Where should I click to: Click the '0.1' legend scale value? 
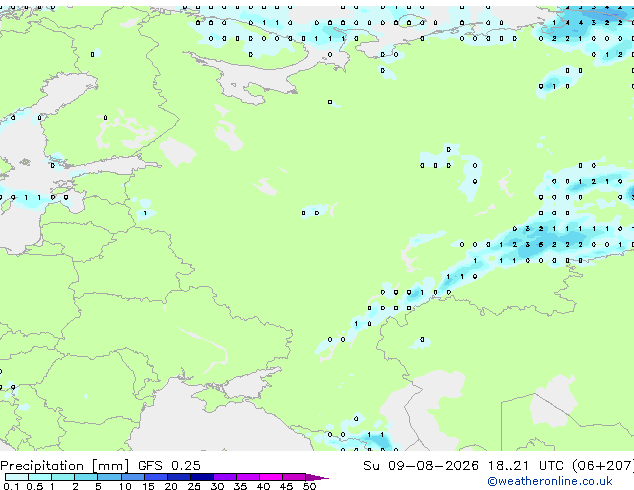pyautogui.click(x=11, y=486)
